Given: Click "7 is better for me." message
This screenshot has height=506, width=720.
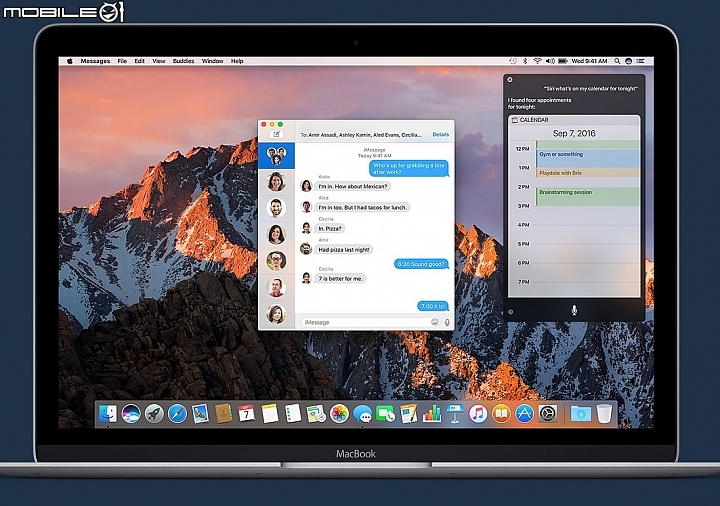Looking at the screenshot, I should pyautogui.click(x=340, y=279).
